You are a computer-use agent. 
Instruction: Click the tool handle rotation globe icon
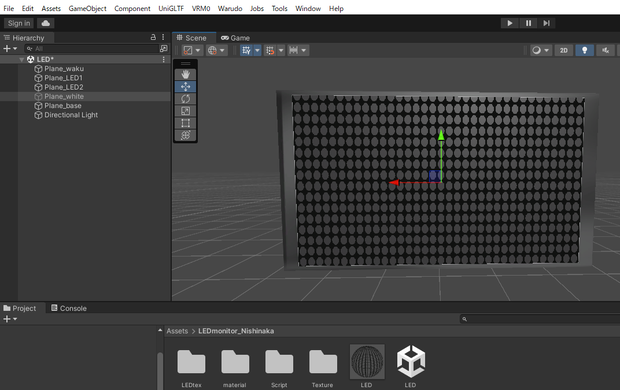212,50
